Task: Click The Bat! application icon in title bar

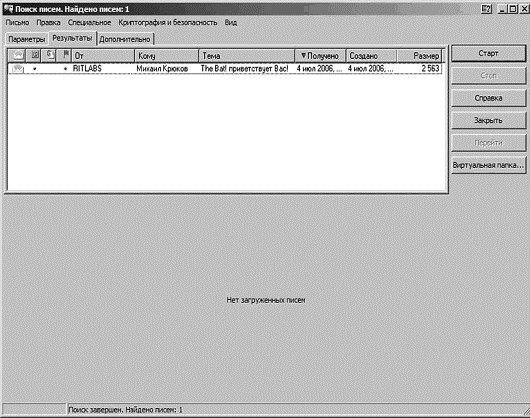Action: pos(8,8)
